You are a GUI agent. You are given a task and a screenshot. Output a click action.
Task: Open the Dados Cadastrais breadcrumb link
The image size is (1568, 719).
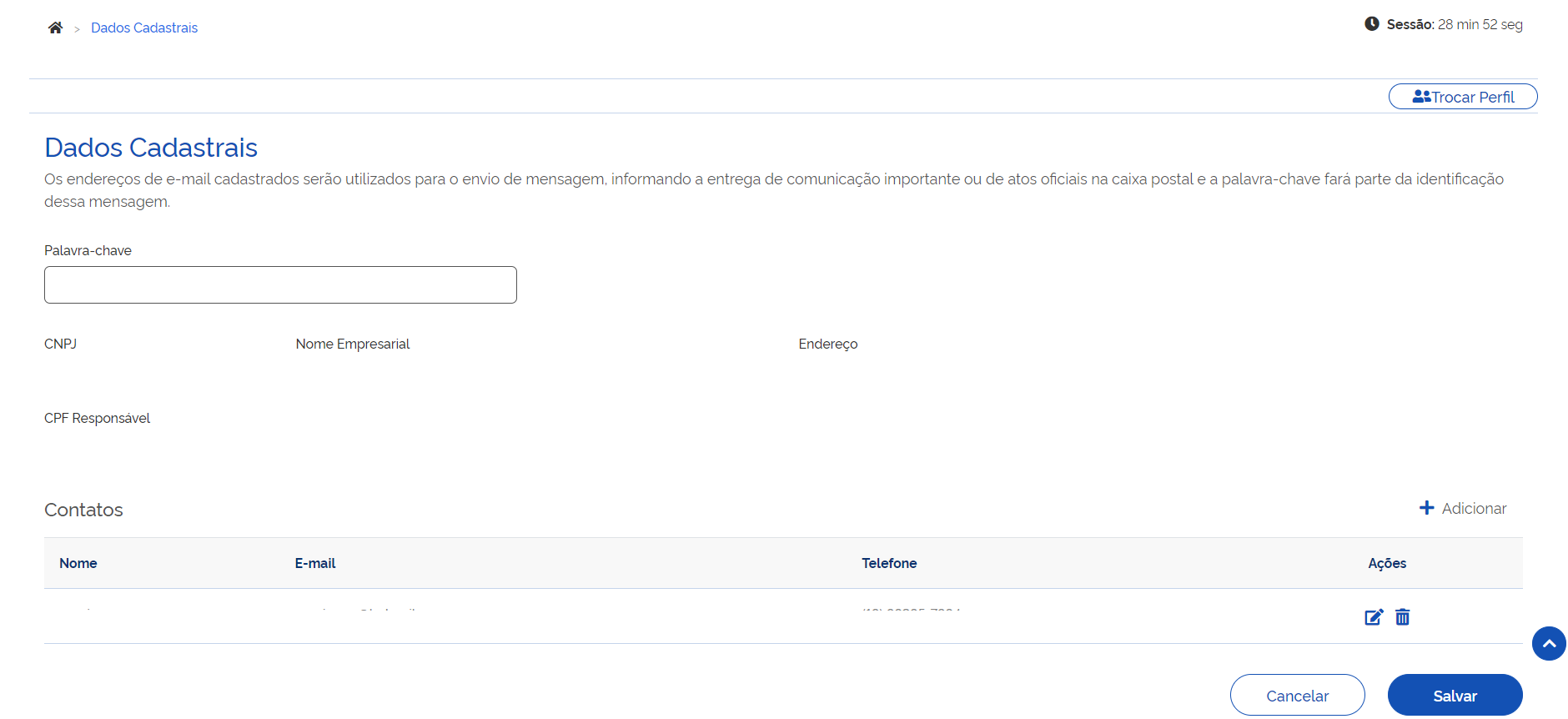144,28
